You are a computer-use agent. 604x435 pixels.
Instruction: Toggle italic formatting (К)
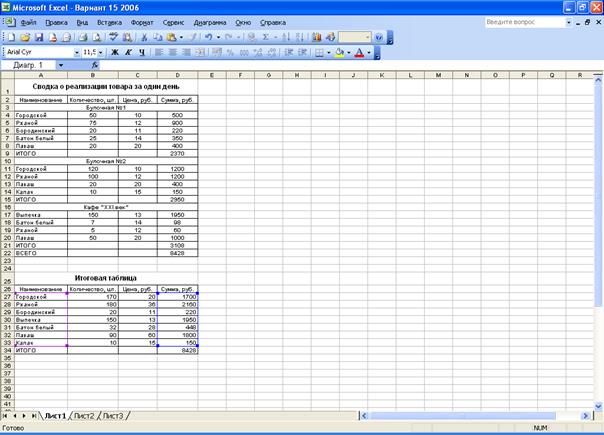click(128, 52)
